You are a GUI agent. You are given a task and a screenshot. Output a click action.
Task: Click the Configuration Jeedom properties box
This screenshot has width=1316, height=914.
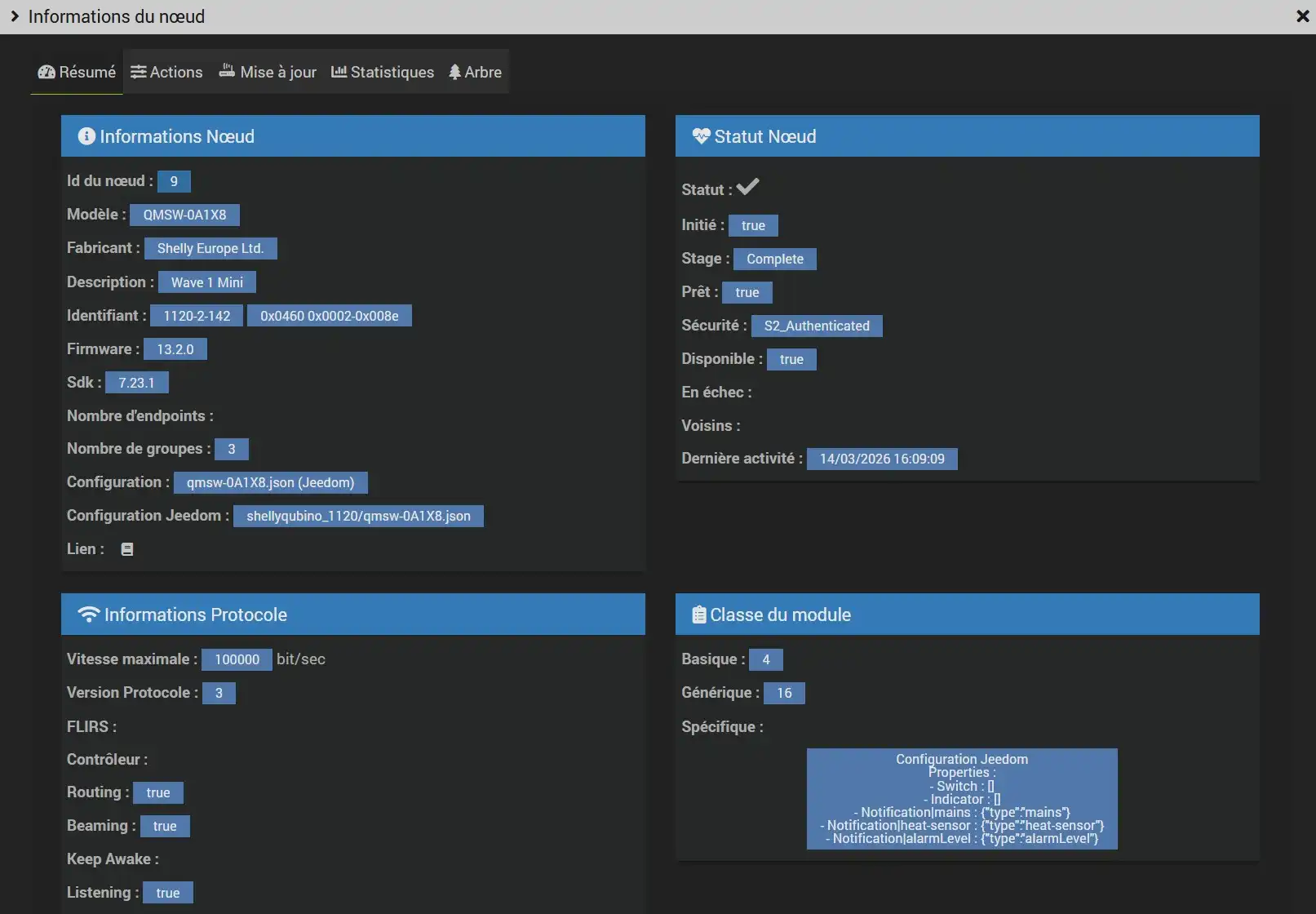click(x=961, y=798)
